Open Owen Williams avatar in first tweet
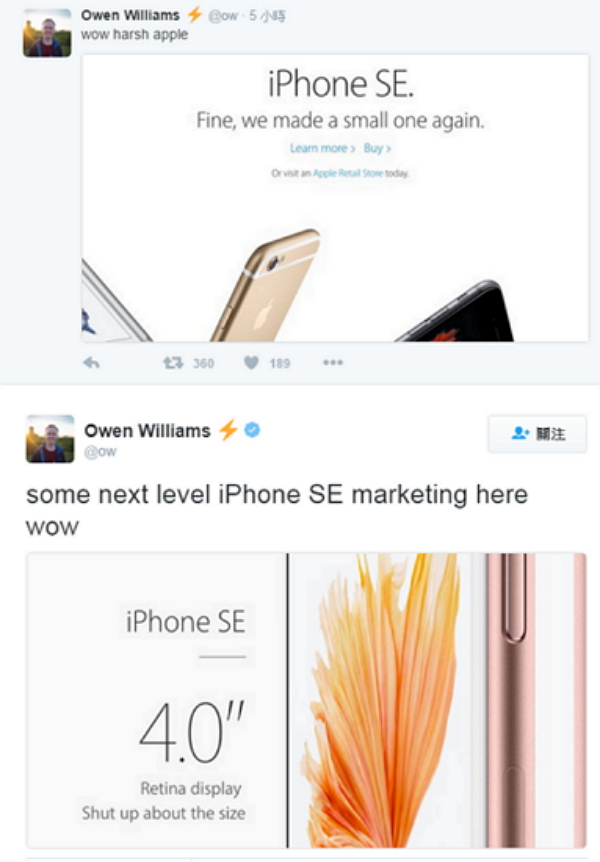The height and width of the screenshot is (862, 600). coord(47,34)
